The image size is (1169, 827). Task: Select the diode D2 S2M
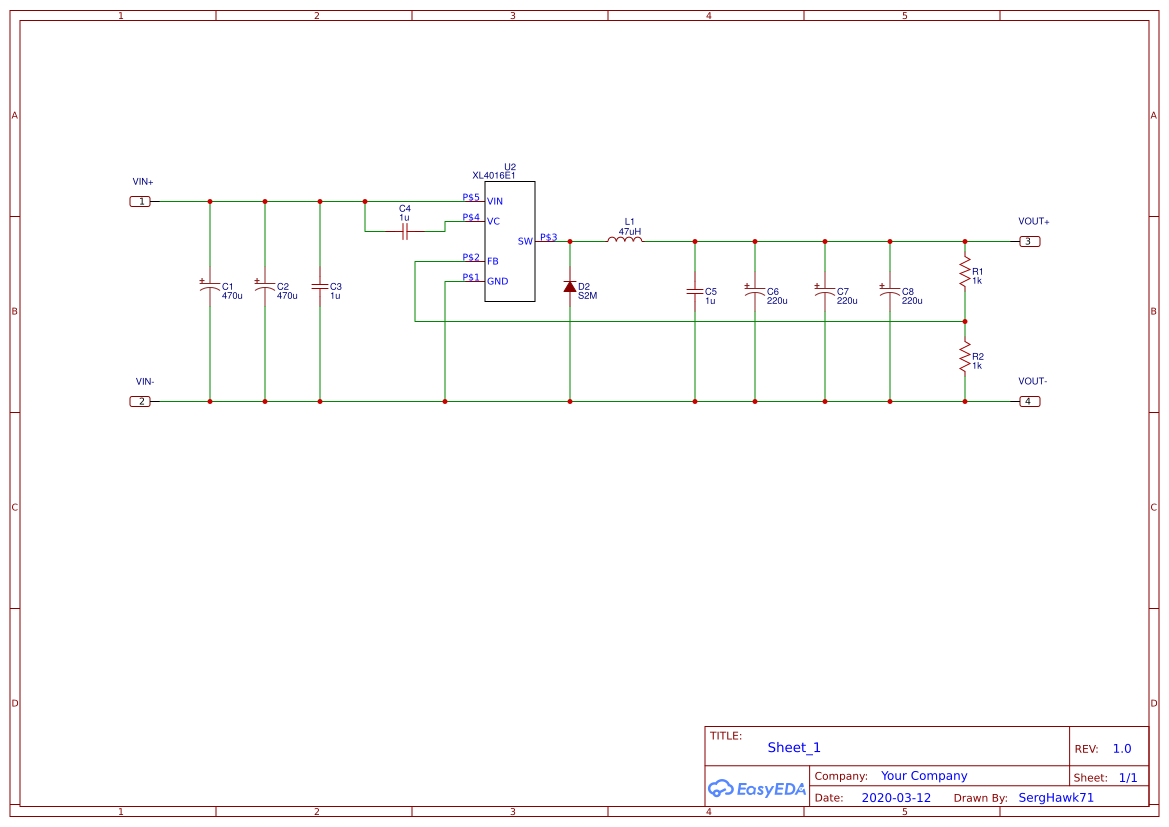click(x=569, y=288)
